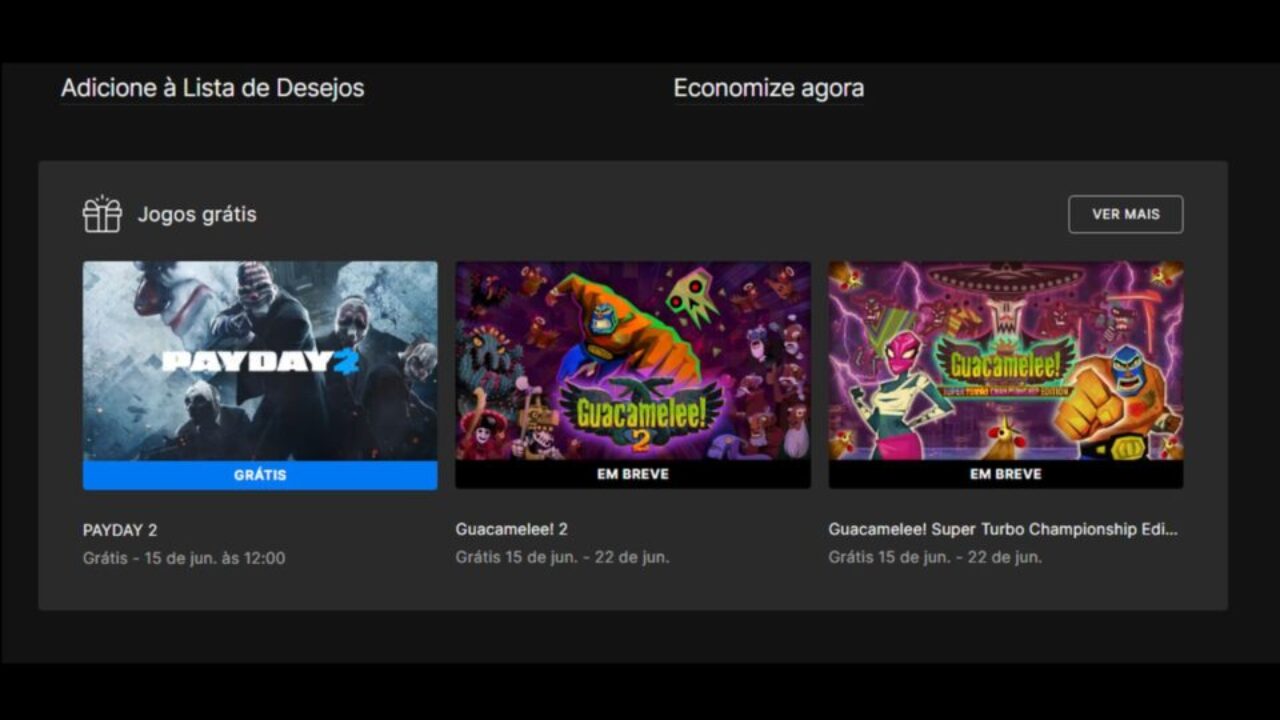Click the gift box icon beside Jogos grátis
This screenshot has width=1280, height=720.
coord(102,214)
